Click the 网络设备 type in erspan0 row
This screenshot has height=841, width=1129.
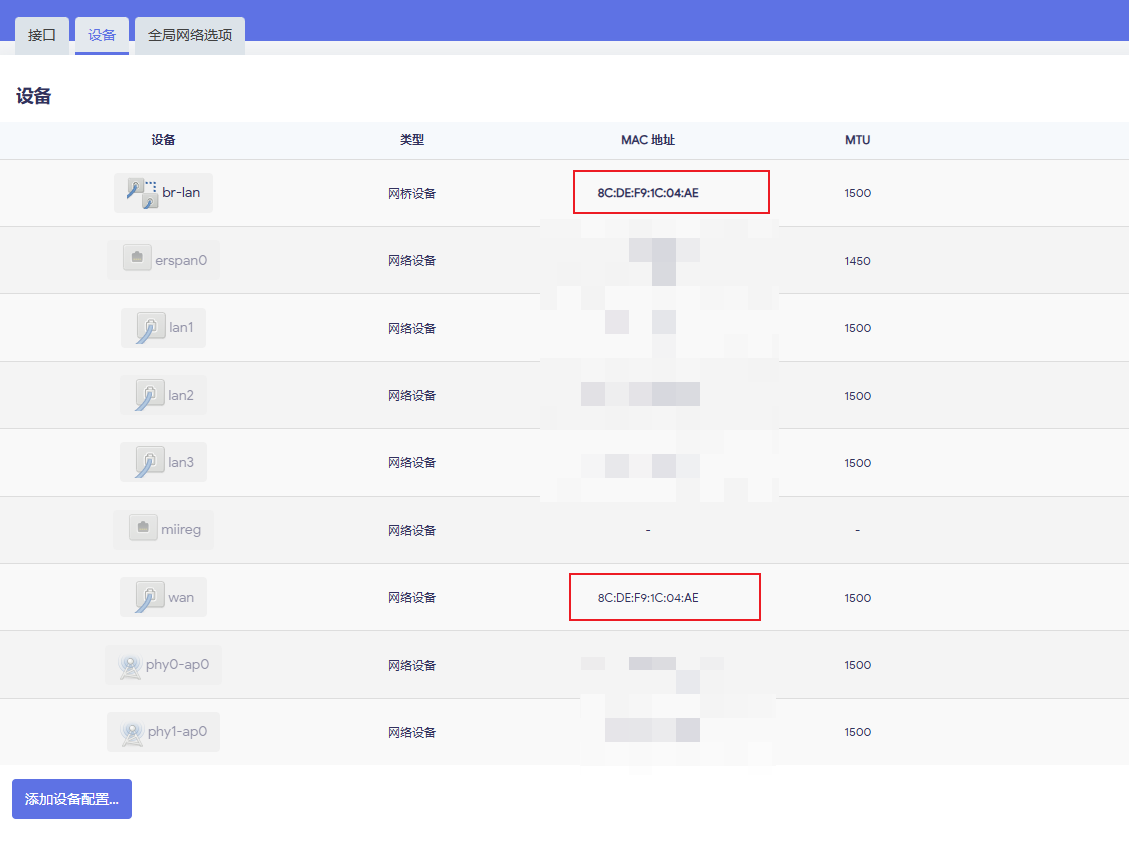[x=412, y=261]
